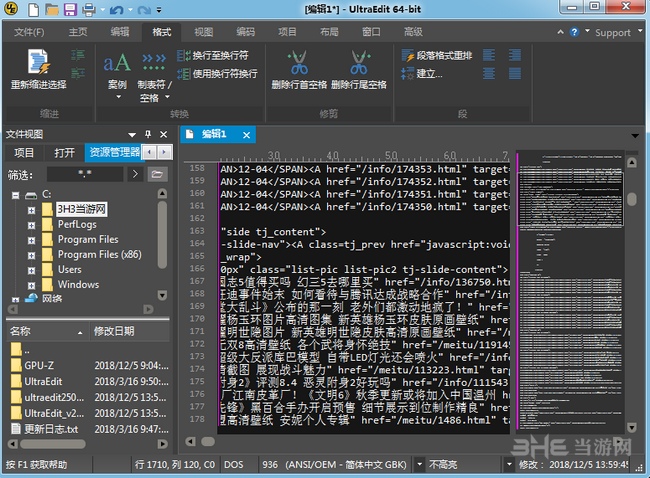This screenshot has height=478, width=650.
Task: Open the 项目 tab in file view
Action: [24, 153]
